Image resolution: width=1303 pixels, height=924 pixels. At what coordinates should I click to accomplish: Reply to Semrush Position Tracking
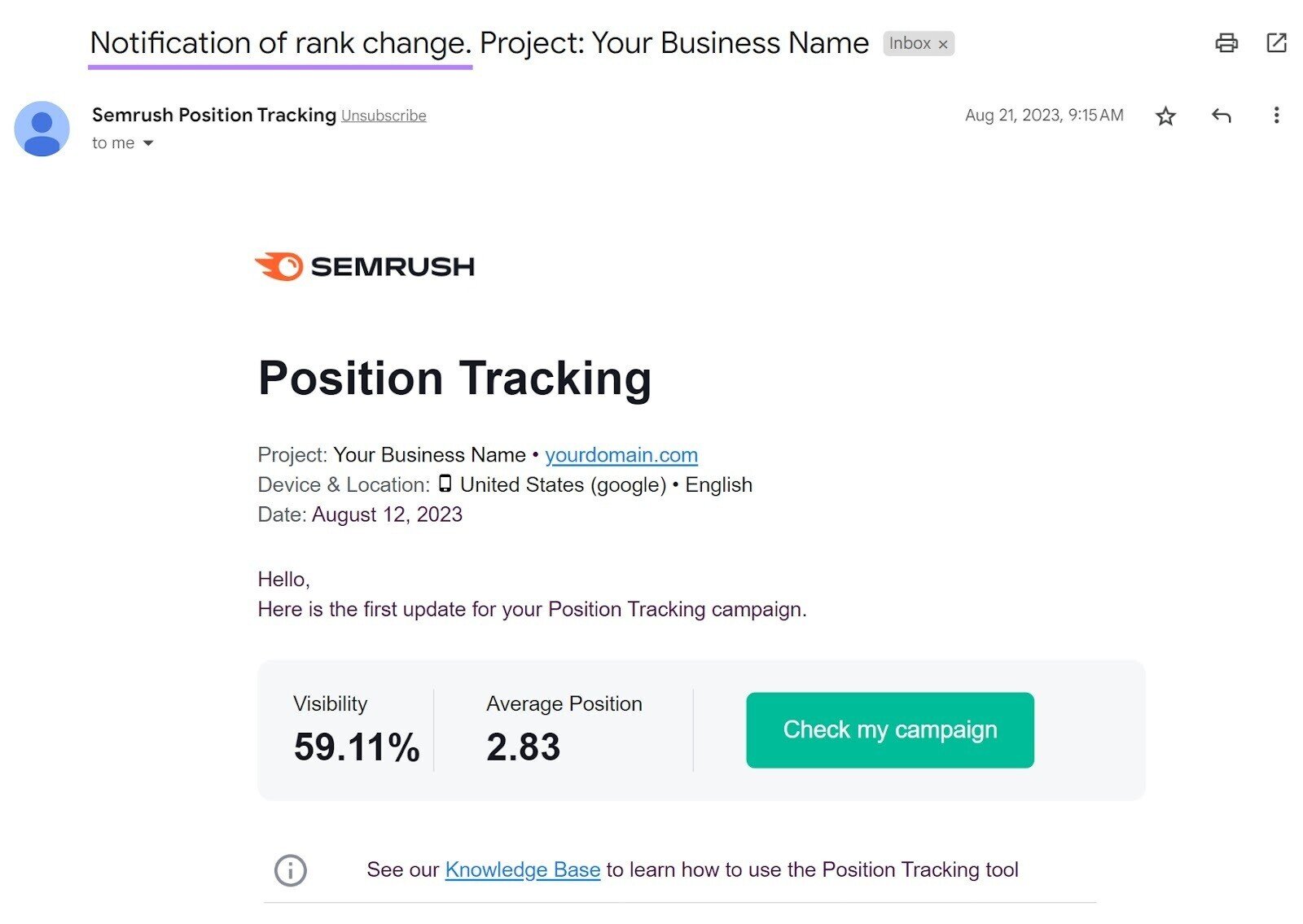[x=1221, y=116]
